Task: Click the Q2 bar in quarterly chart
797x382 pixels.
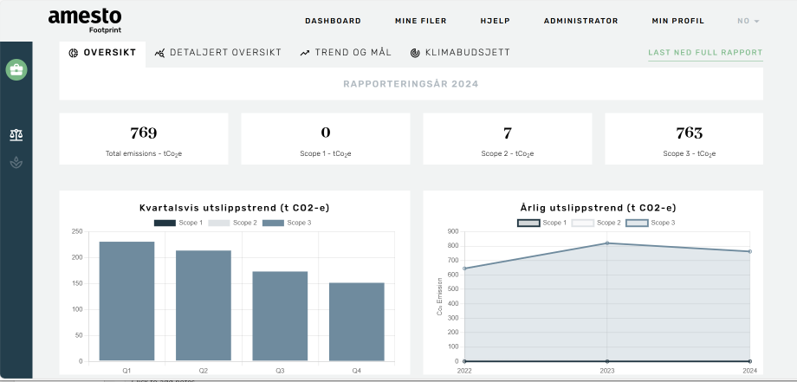Action: [203, 306]
